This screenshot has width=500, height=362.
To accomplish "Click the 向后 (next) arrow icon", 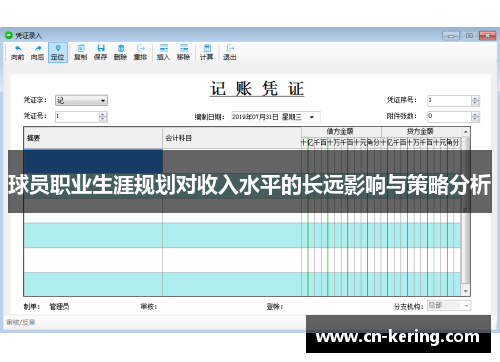I will tap(38, 48).
